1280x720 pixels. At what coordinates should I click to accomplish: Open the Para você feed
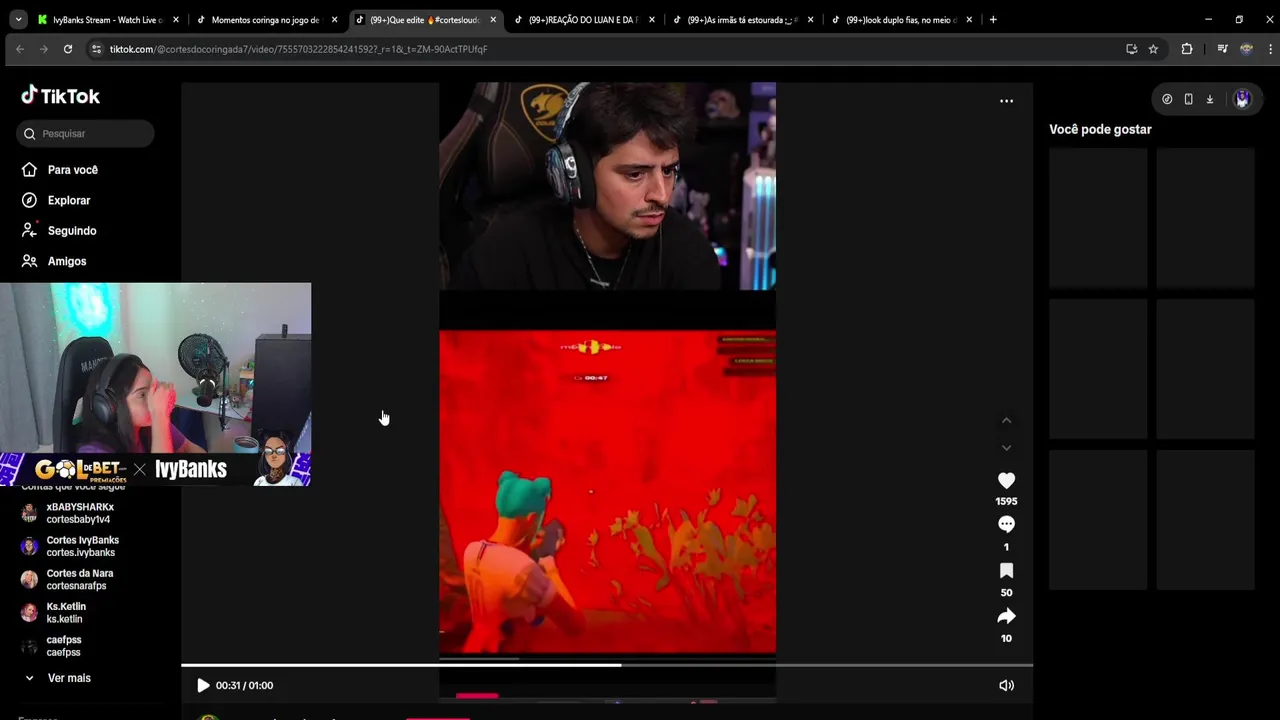pos(73,170)
